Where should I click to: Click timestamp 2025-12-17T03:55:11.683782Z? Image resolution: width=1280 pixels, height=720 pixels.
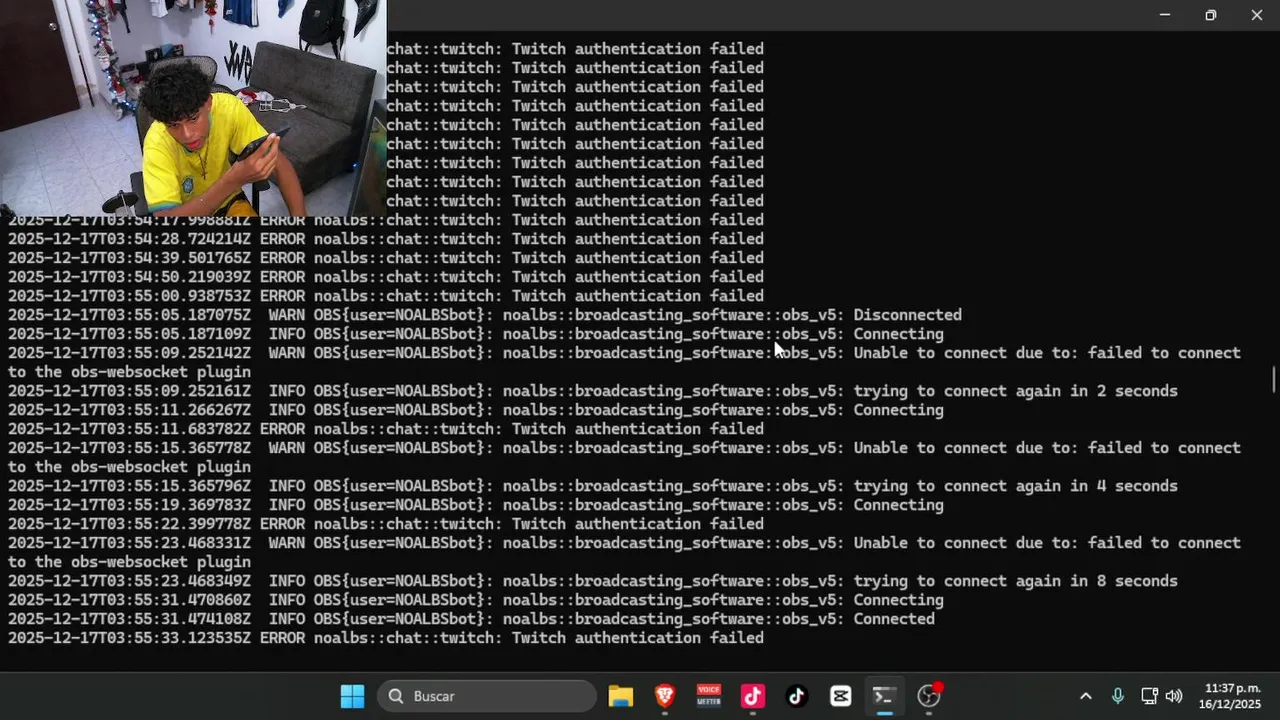tap(130, 429)
